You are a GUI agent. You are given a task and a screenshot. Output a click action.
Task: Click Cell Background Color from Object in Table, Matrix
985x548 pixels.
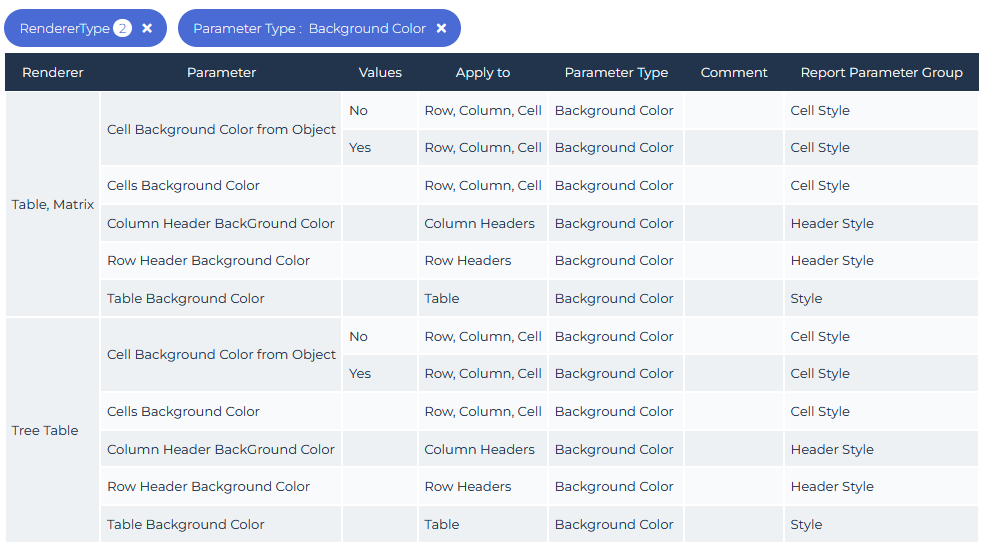221,130
